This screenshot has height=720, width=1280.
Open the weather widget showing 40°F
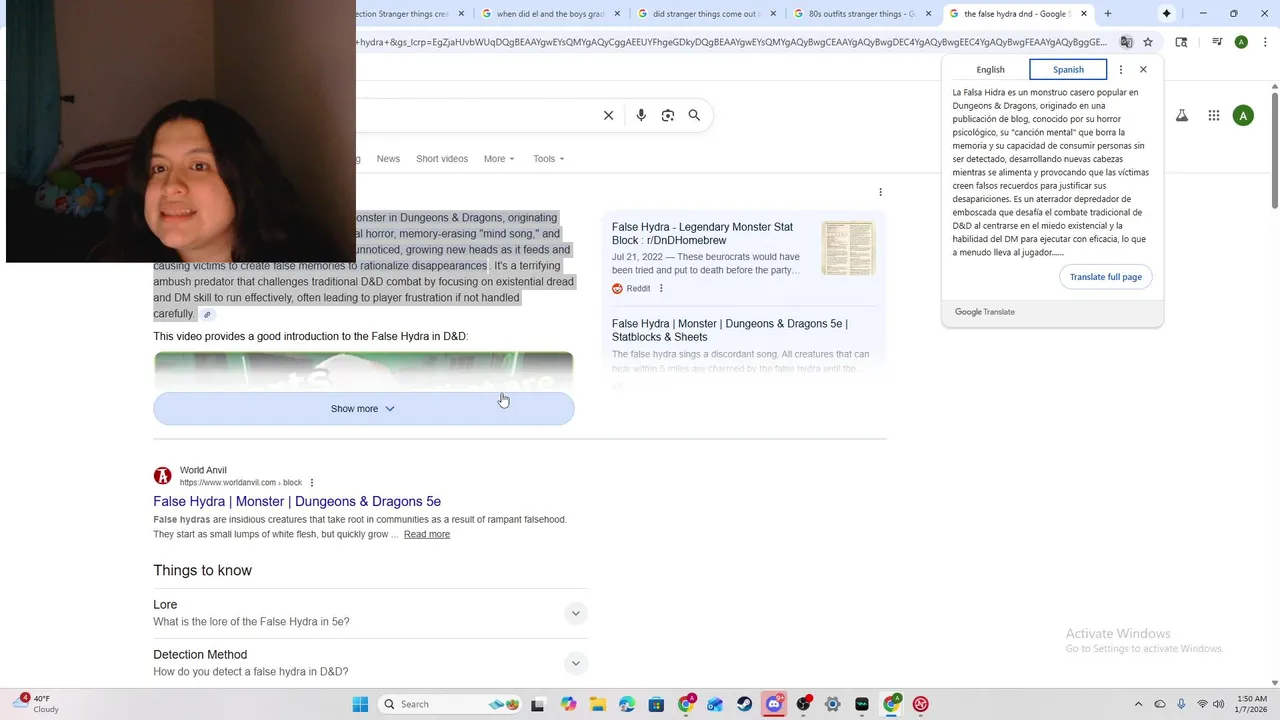[x=37, y=704]
